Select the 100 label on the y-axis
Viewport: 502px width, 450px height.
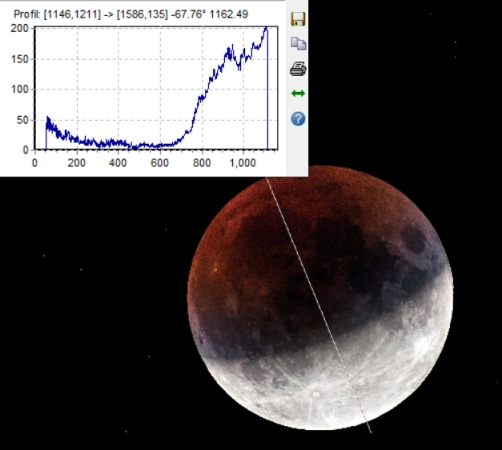pyautogui.click(x=20, y=89)
